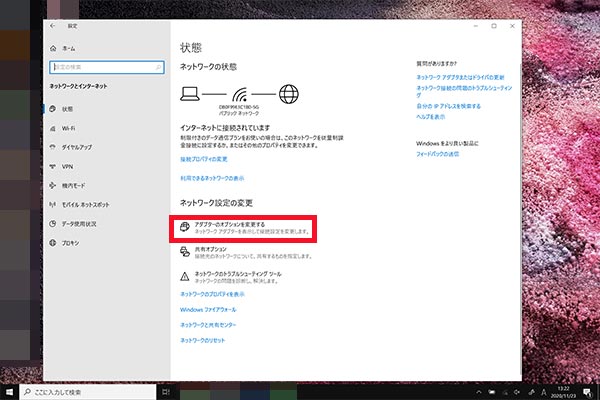The height and width of the screenshot is (400, 600).
Task: Click the ネットワークとインターネット sidebar heading
Action: (x=78, y=86)
